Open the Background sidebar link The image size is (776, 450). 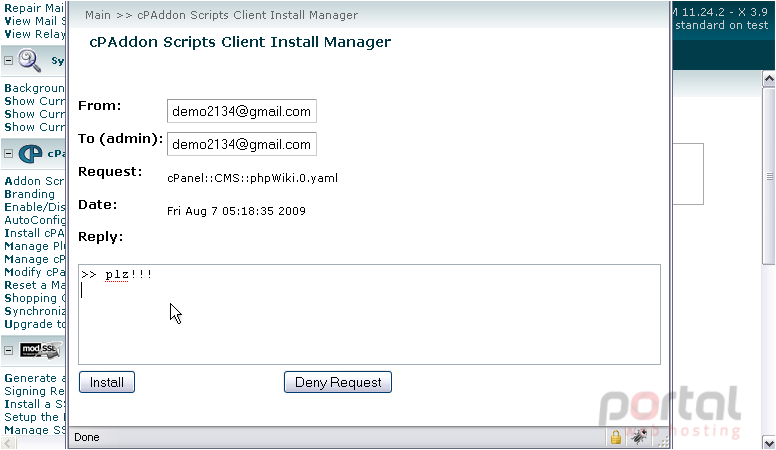click(34, 88)
